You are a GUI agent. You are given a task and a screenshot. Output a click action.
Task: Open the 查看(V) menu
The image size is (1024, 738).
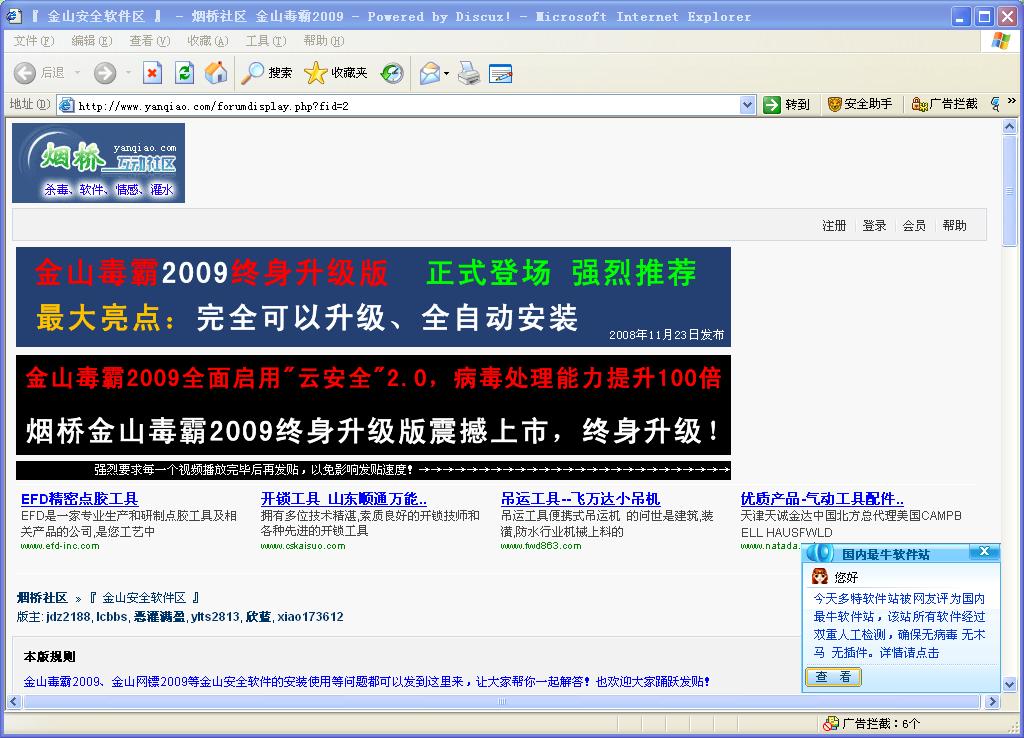(x=150, y=40)
